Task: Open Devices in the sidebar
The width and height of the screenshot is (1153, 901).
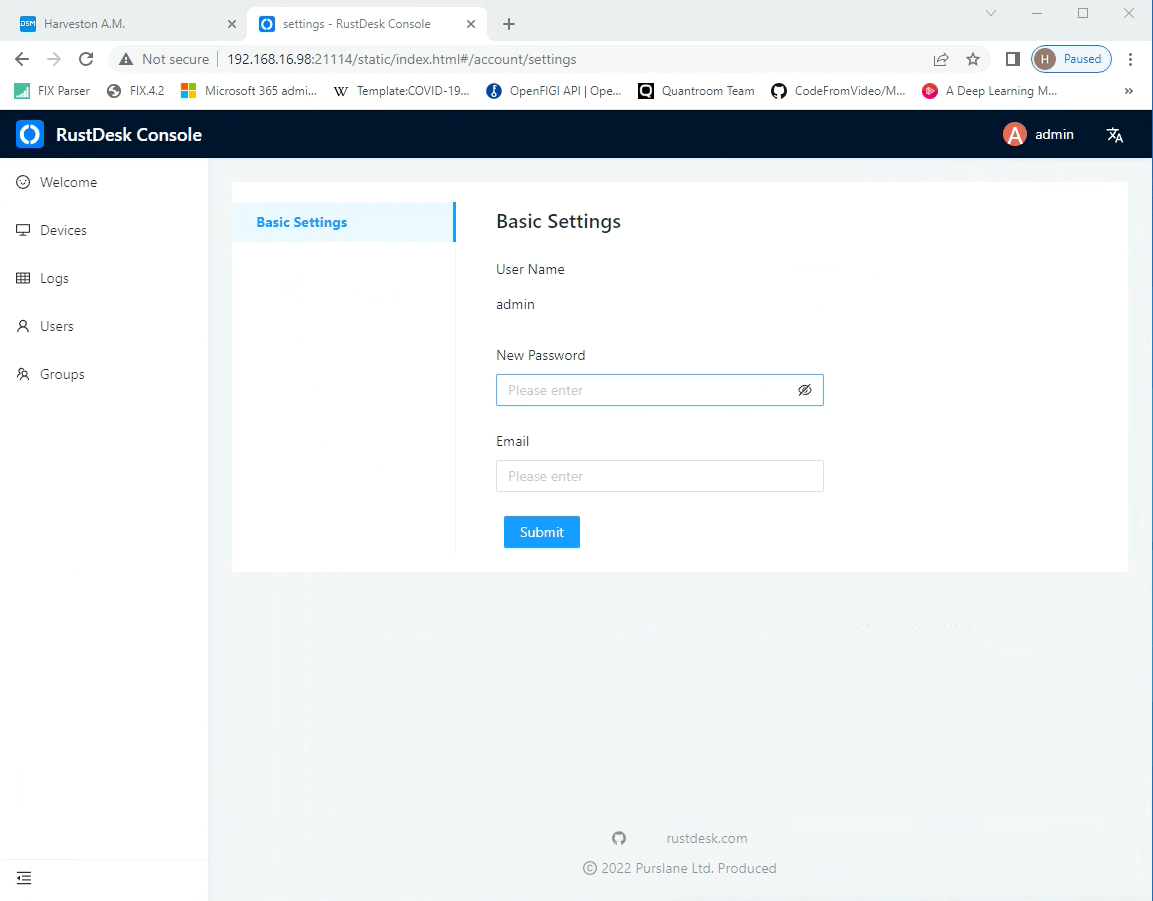Action: point(63,230)
